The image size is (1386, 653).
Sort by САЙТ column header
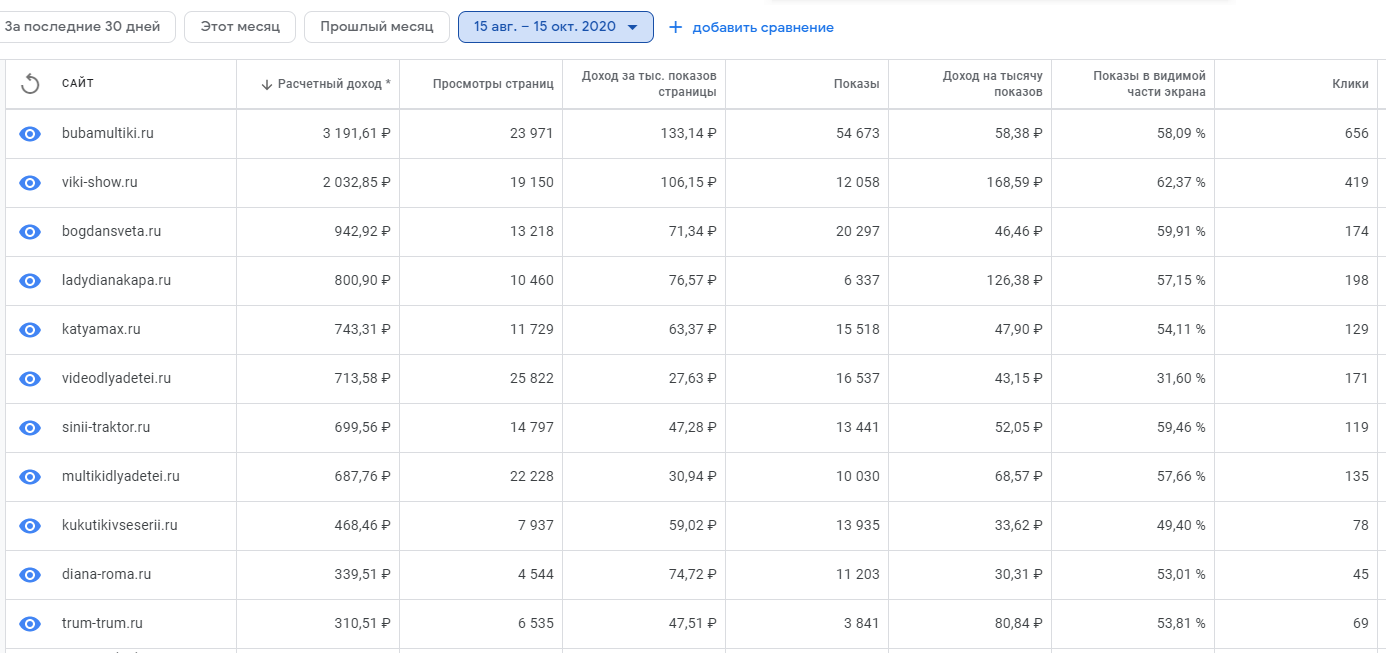[x=78, y=84]
